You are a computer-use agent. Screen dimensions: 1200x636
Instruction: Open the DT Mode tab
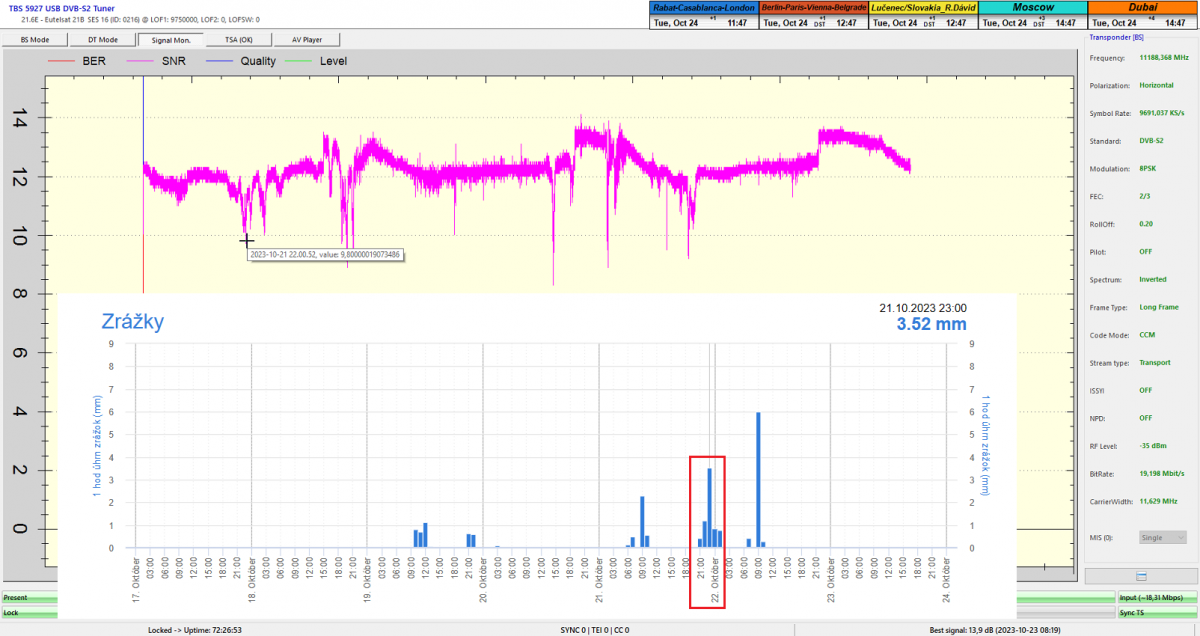(x=102, y=40)
